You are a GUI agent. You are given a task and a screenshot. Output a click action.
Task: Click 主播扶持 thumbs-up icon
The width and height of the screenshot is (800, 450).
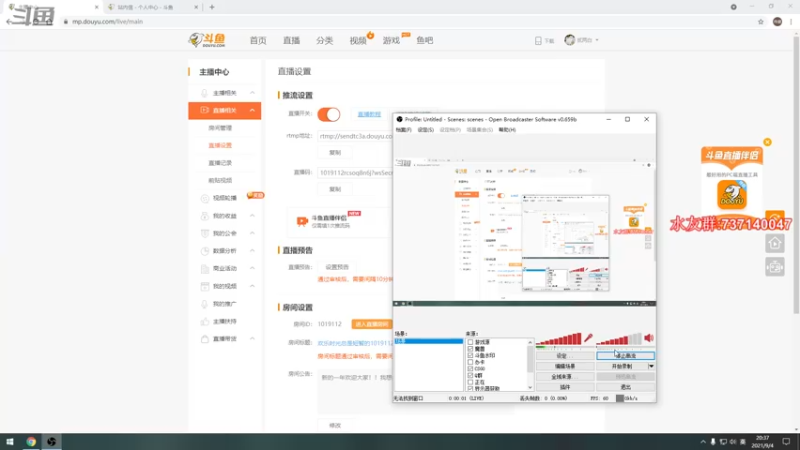205,321
